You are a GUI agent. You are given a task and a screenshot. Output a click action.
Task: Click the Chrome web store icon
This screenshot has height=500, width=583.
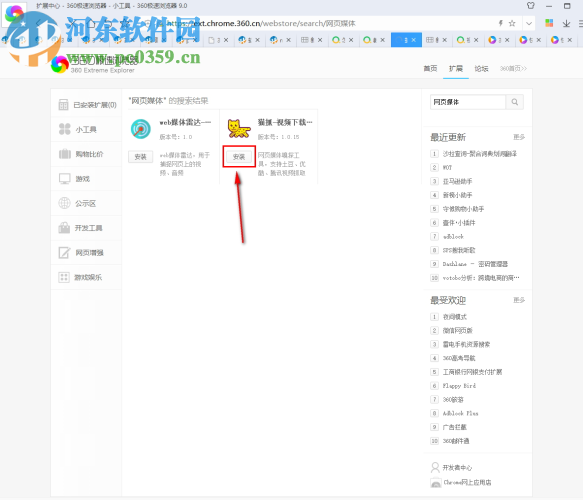coord(435,483)
